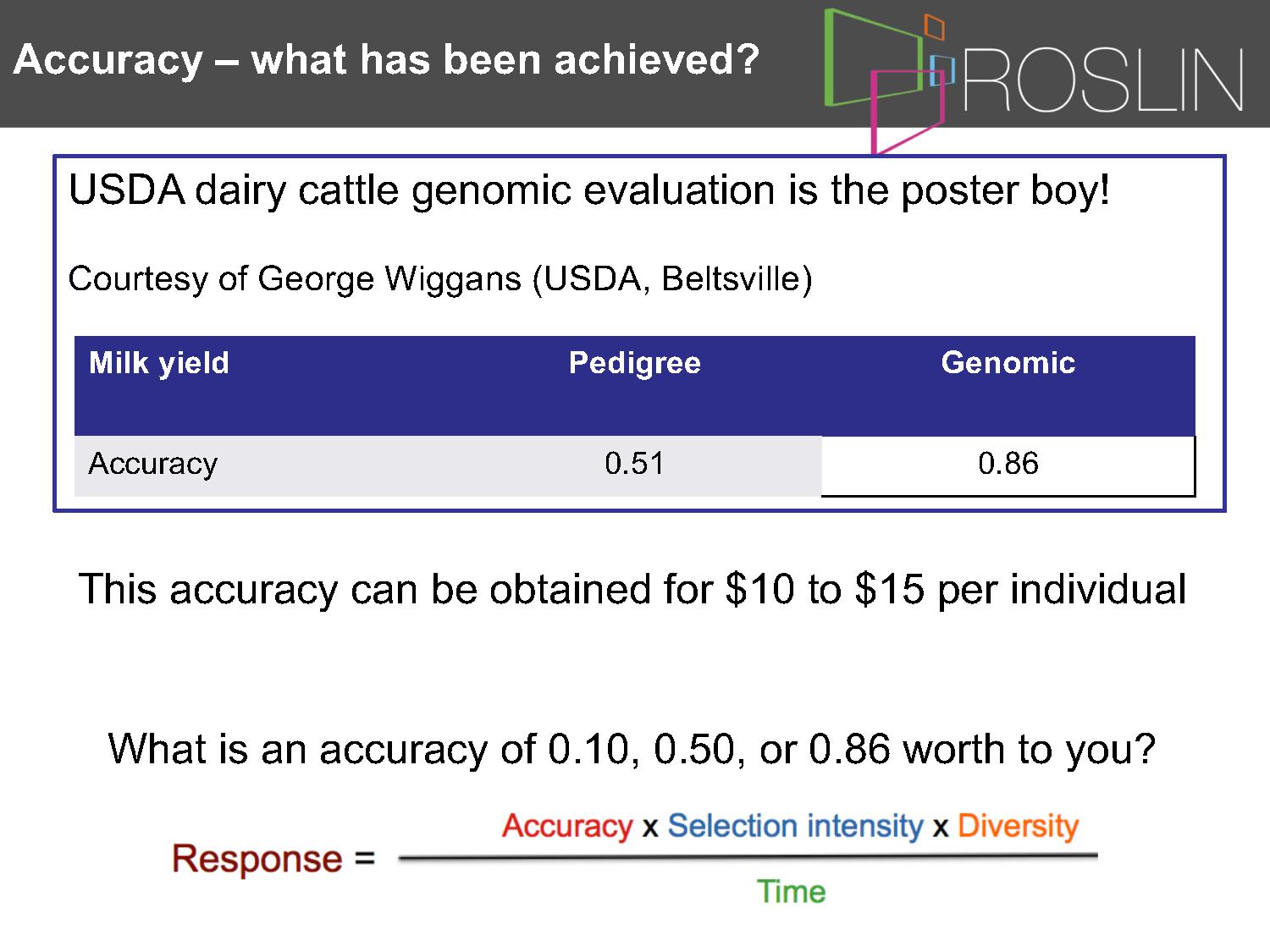Select the 'Genomic' column header
This screenshot has height=952, width=1270.
(1008, 363)
